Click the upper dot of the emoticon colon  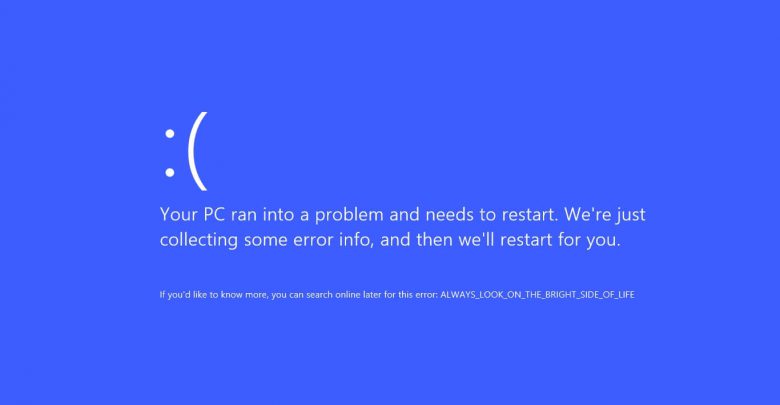tap(170, 133)
